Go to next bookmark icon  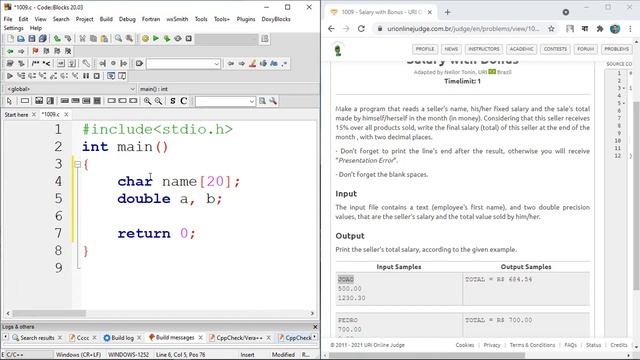coord(57,51)
